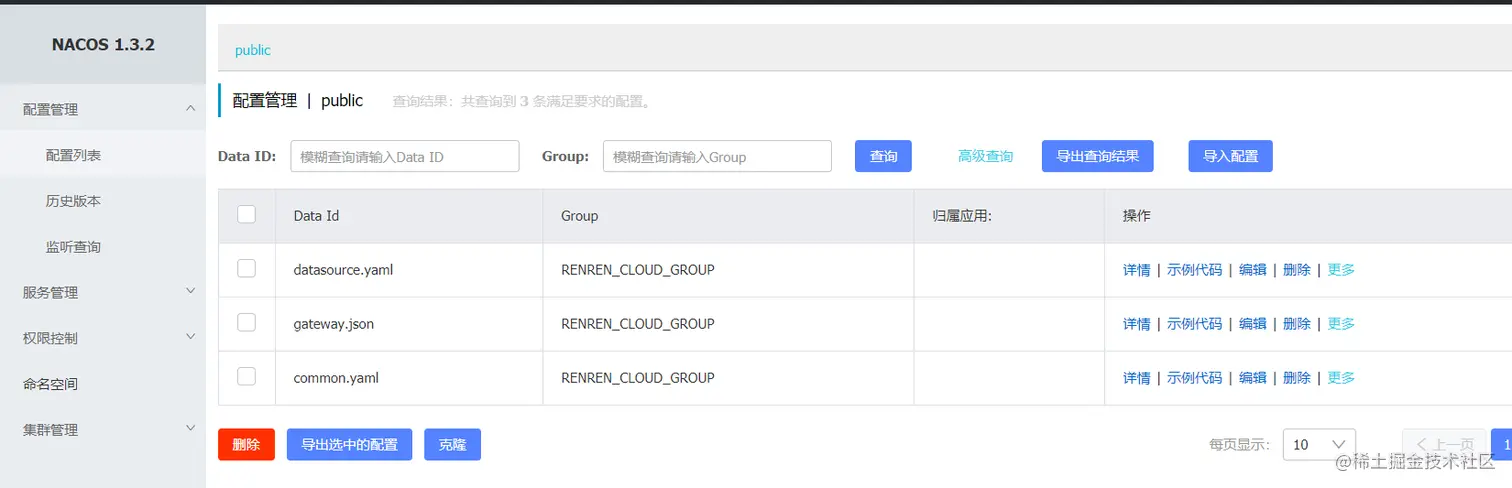The height and width of the screenshot is (488, 1512).
Task: Open the 配置列表 menu item
Action: click(x=73, y=155)
